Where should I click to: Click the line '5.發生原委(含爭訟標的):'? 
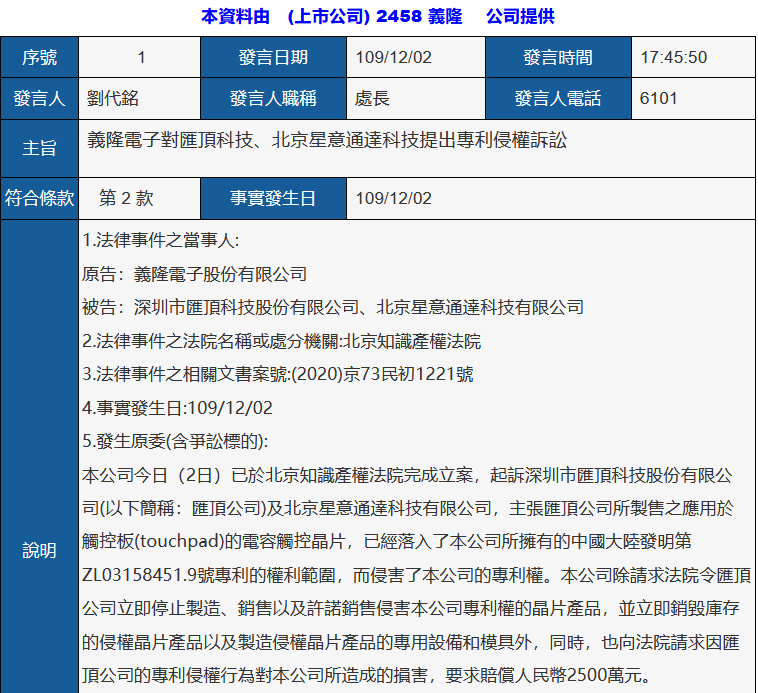(x=175, y=442)
